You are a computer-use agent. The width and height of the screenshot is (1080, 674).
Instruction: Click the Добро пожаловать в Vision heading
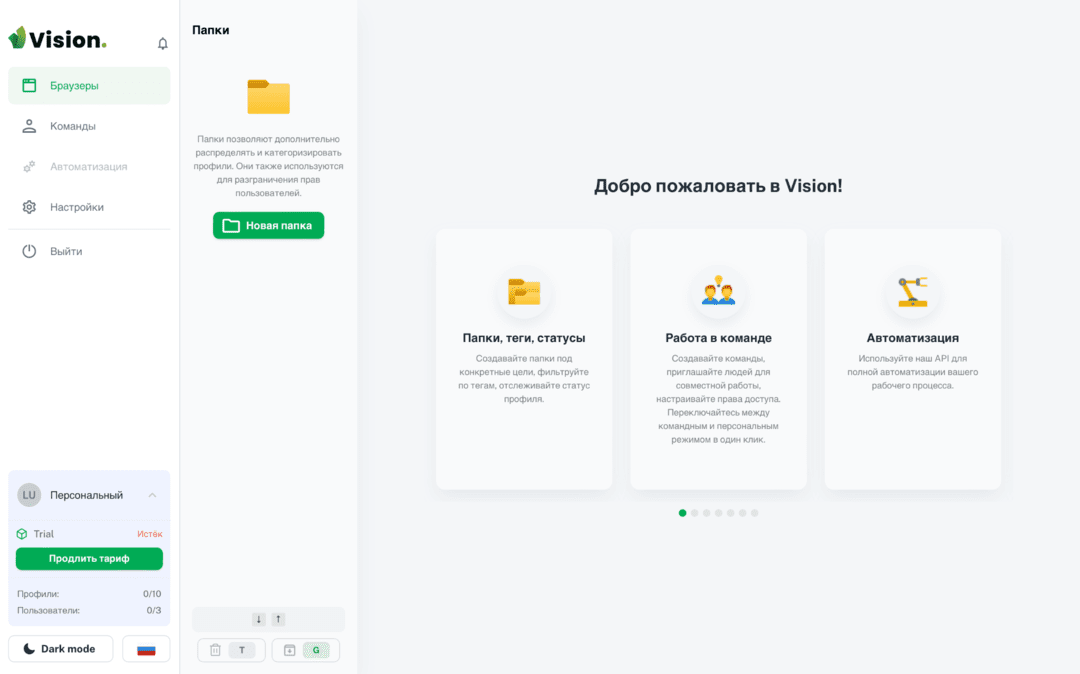(x=718, y=186)
